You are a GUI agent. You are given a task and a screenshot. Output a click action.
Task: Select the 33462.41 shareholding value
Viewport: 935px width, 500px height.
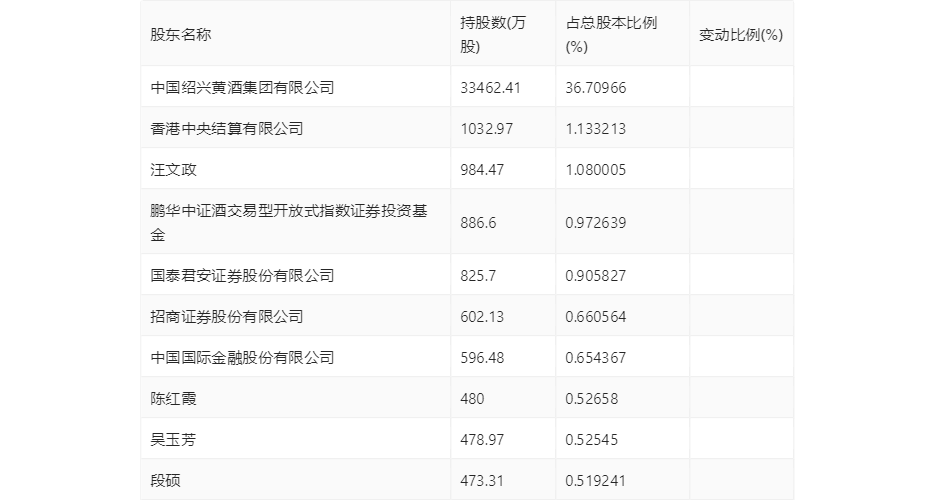[x=490, y=88]
